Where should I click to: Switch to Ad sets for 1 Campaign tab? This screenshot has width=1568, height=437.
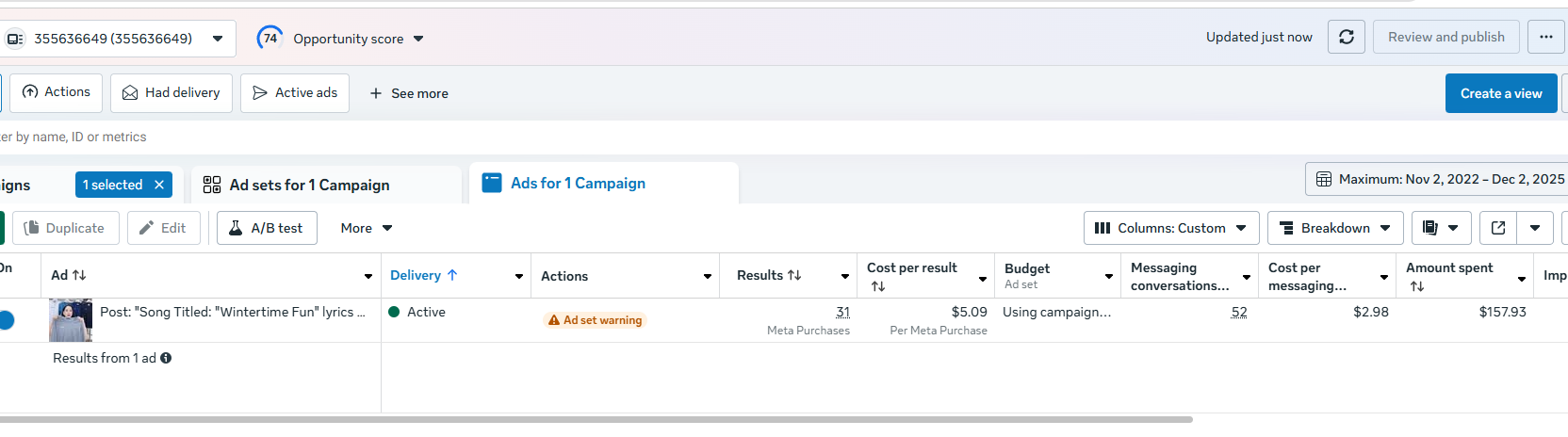309,185
